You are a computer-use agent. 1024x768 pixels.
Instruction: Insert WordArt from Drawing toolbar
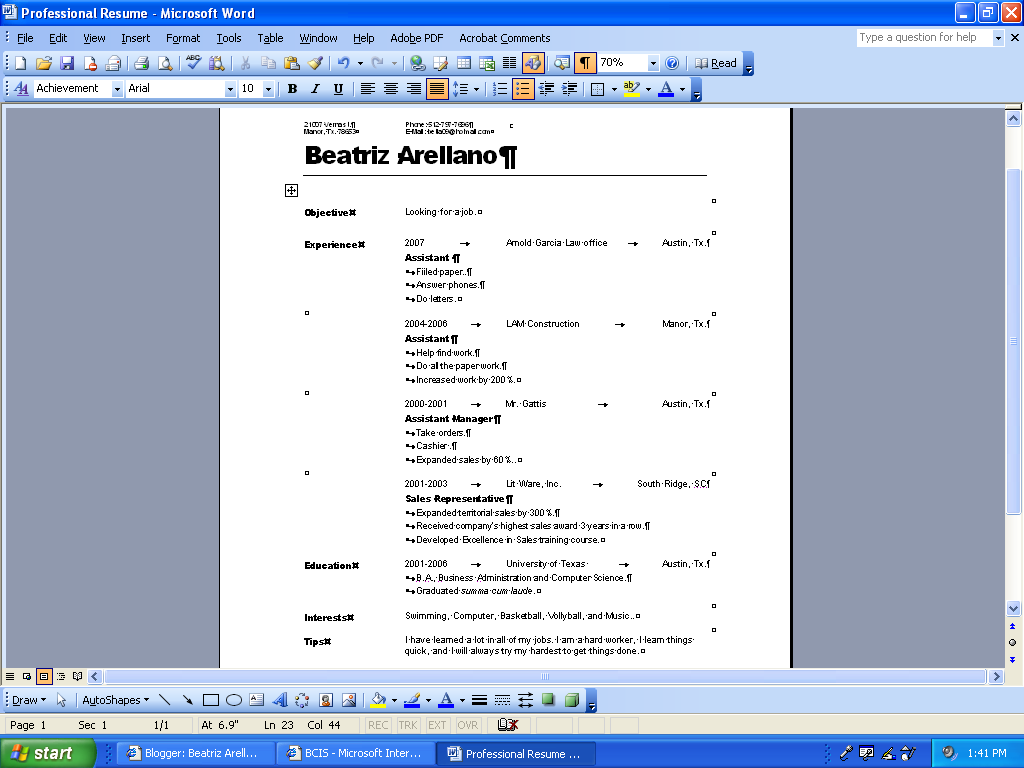click(280, 700)
